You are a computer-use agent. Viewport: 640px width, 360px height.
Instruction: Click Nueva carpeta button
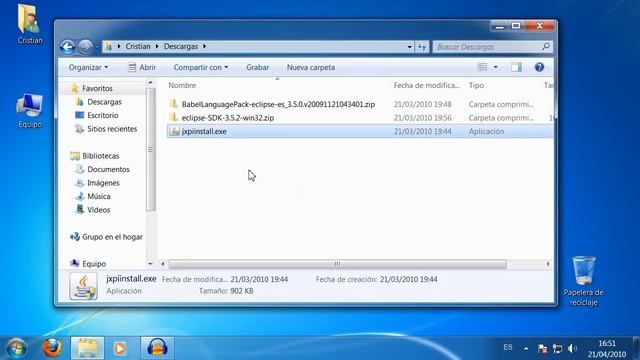pos(311,67)
